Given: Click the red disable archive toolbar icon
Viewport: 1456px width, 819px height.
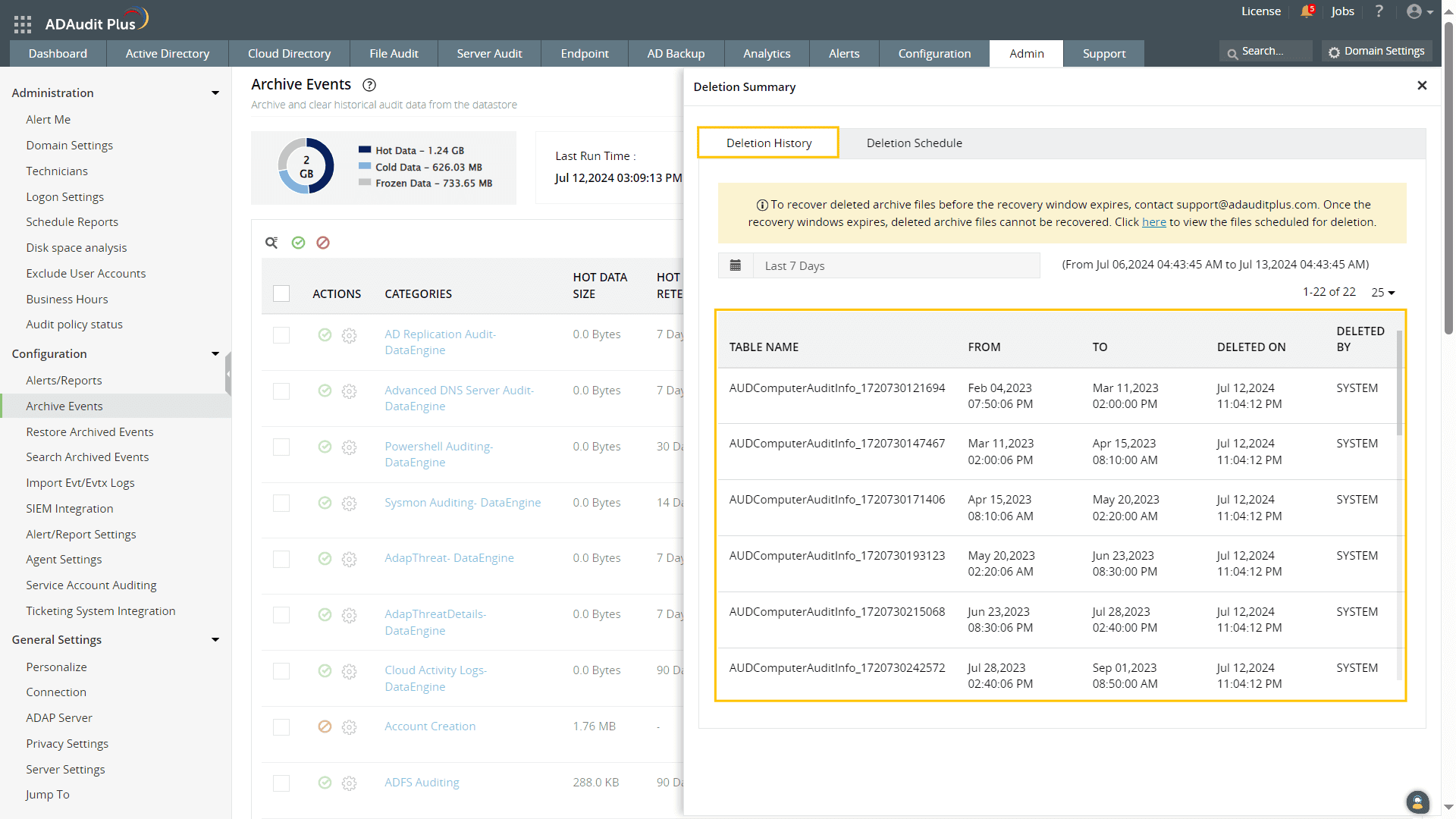Looking at the screenshot, I should point(323,243).
